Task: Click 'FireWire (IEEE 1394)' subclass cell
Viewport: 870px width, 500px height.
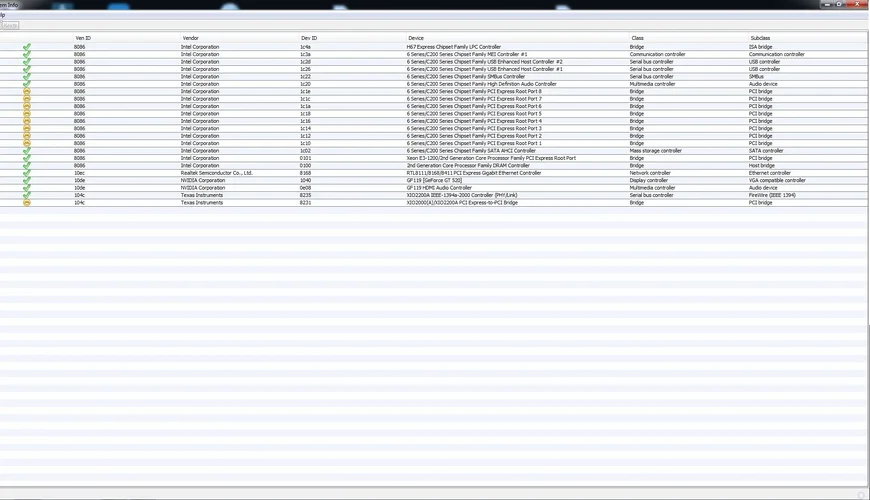Action: pyautogui.click(x=772, y=195)
